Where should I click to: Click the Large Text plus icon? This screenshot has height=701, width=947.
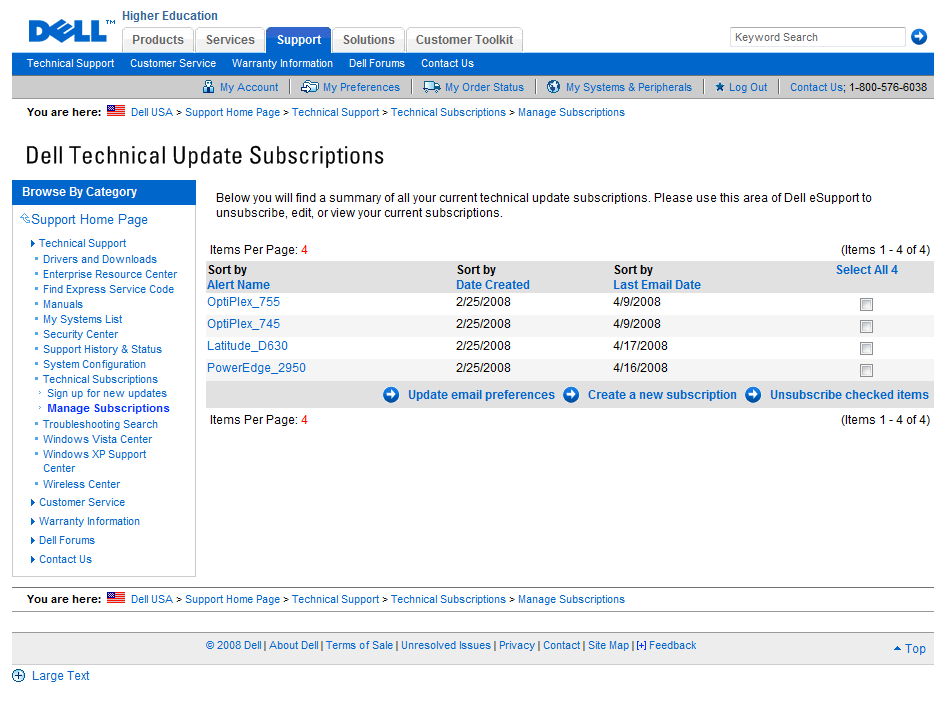point(19,676)
